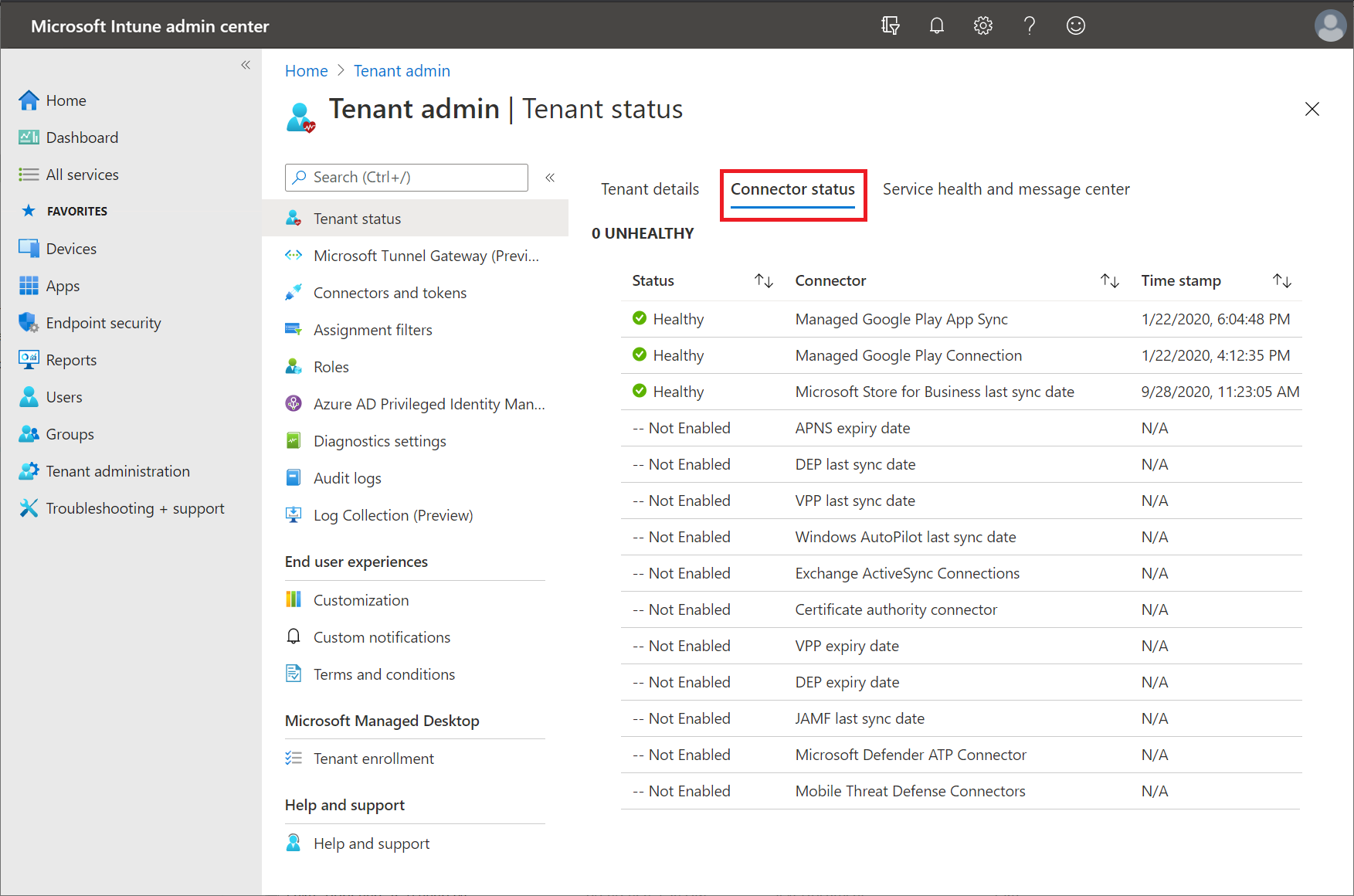Image resolution: width=1354 pixels, height=896 pixels.
Task: Click the Home breadcrumb link
Action: pyautogui.click(x=306, y=71)
